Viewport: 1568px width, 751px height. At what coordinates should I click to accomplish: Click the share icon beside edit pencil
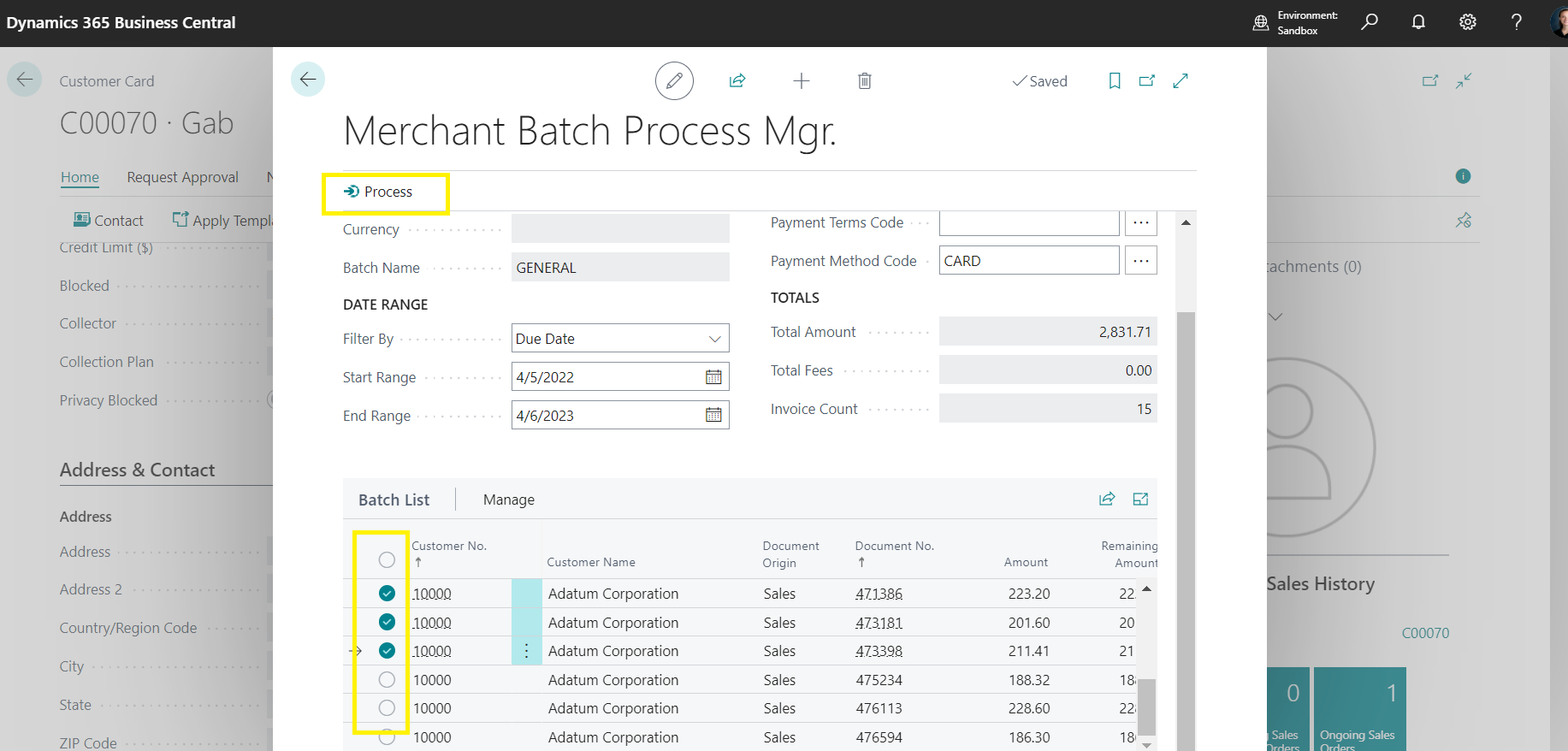coord(737,81)
